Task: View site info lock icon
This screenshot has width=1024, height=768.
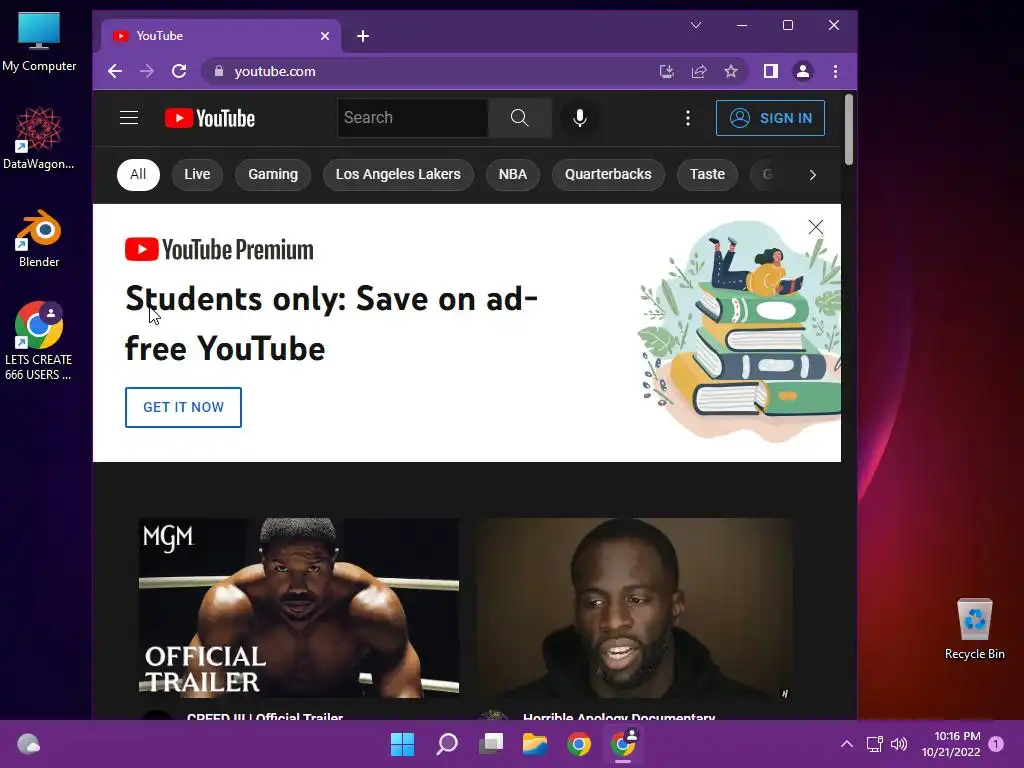Action: click(219, 71)
